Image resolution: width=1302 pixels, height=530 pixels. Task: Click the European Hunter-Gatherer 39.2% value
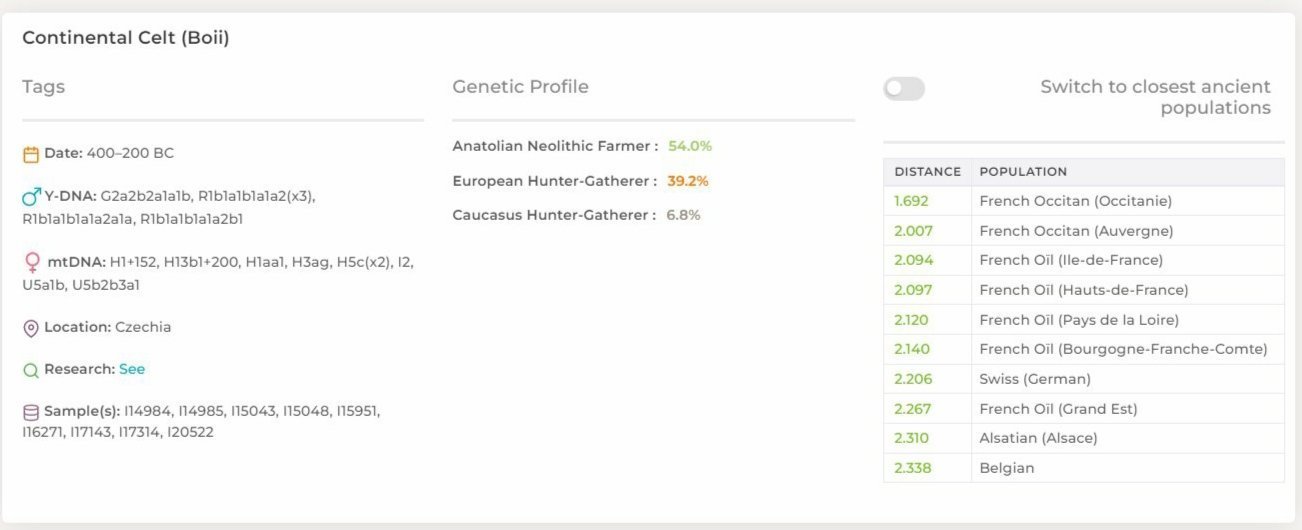(688, 181)
